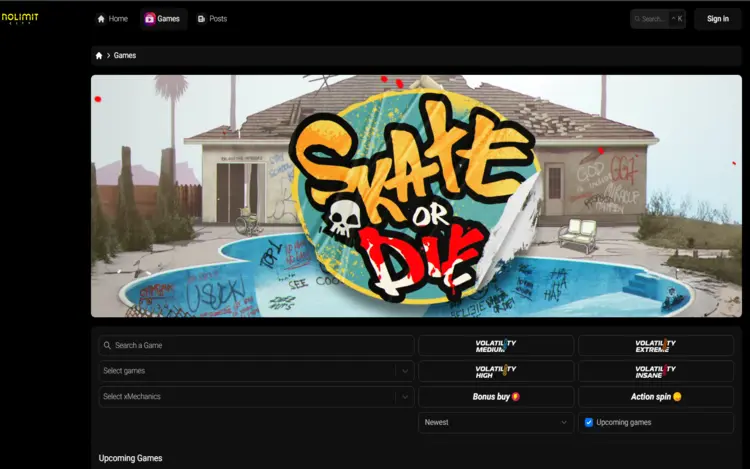Uncheck the Upcoming games checkbox
750x469 pixels.
pyautogui.click(x=589, y=423)
